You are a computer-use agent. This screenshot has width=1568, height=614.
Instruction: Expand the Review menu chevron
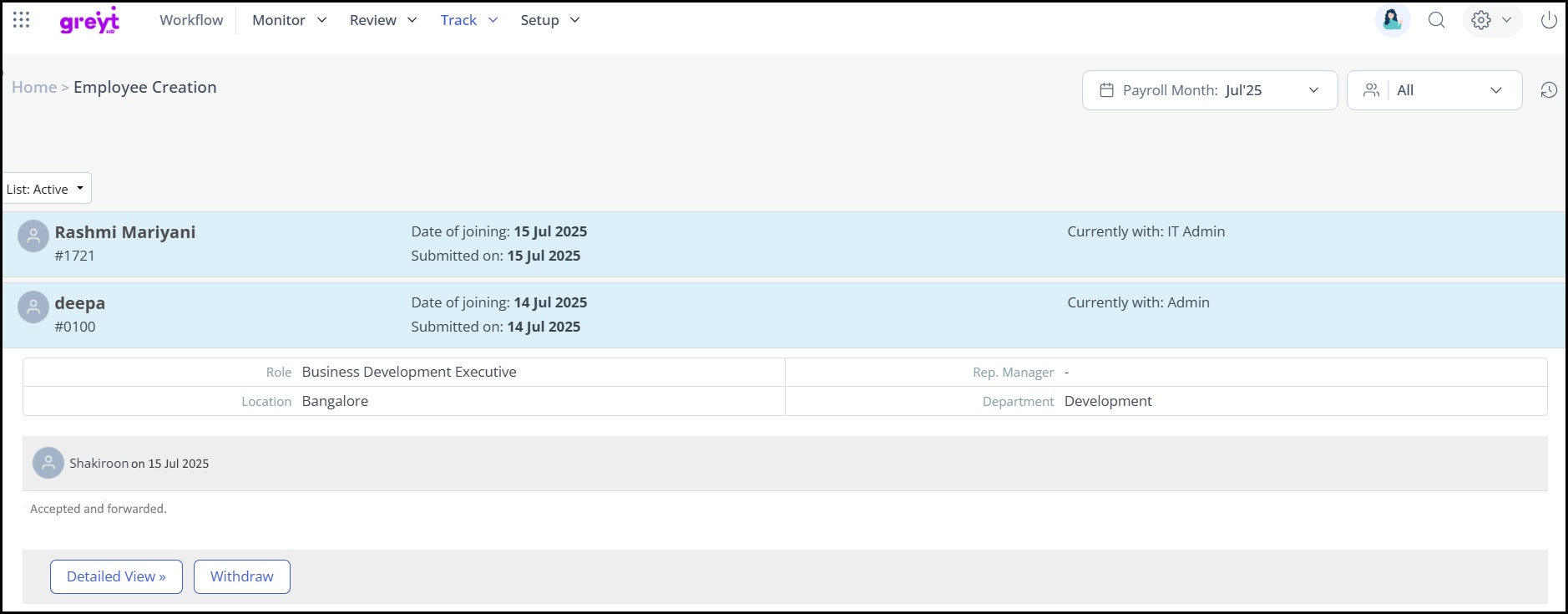click(412, 20)
